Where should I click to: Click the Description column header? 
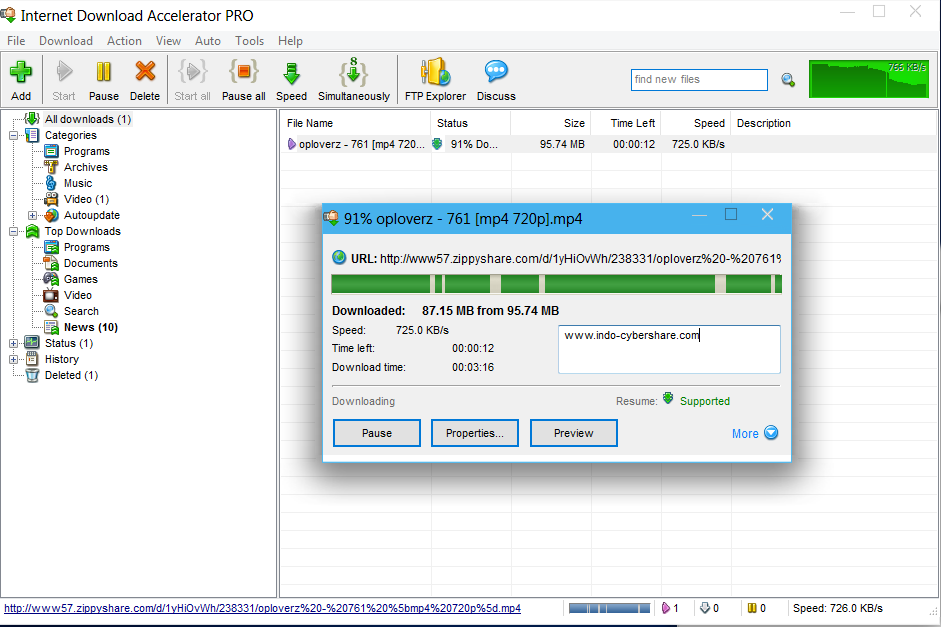coord(834,123)
